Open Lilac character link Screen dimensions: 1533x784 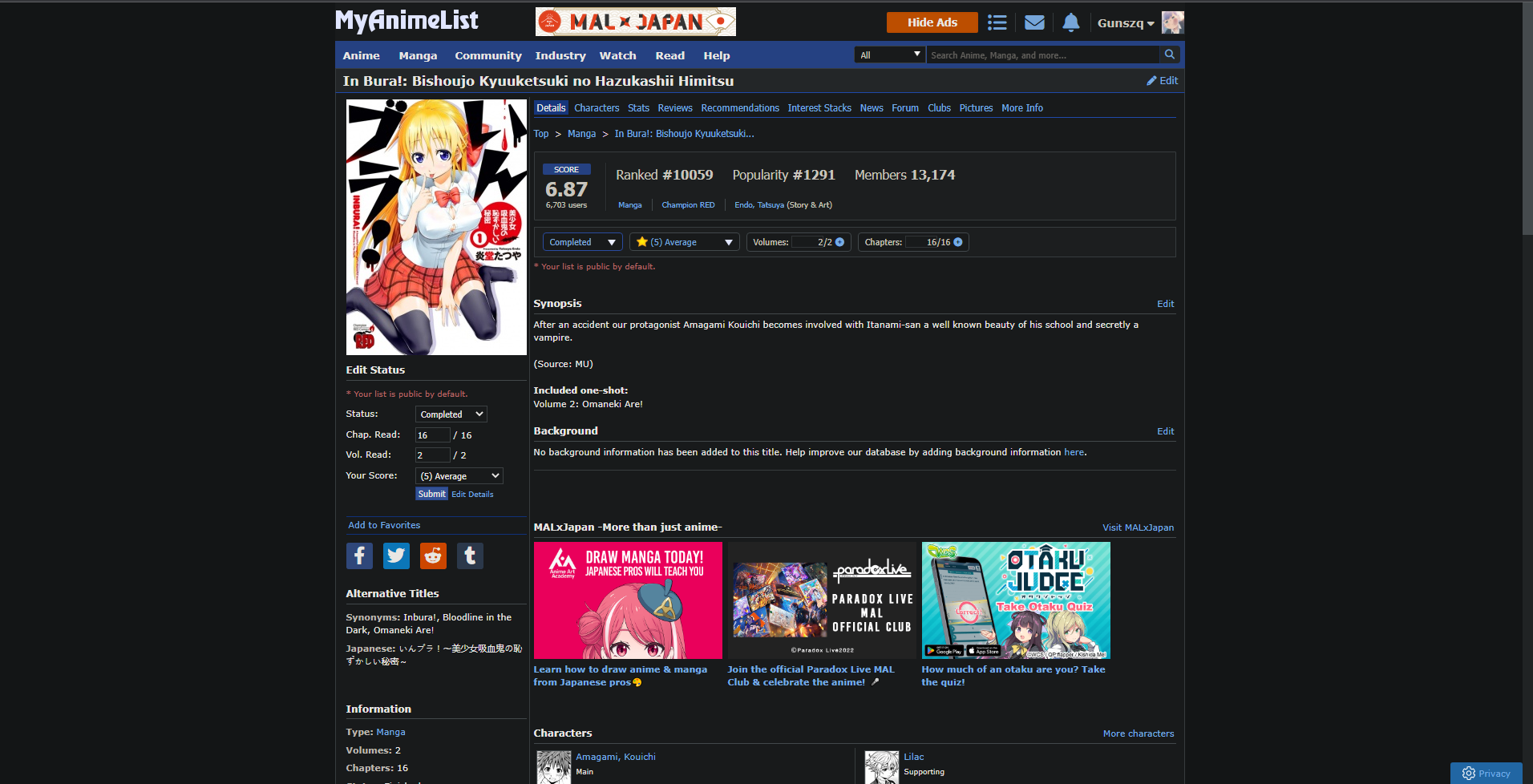pos(913,757)
